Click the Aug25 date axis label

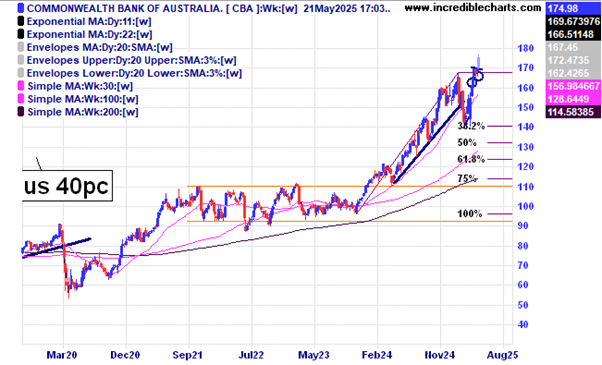[x=503, y=355]
